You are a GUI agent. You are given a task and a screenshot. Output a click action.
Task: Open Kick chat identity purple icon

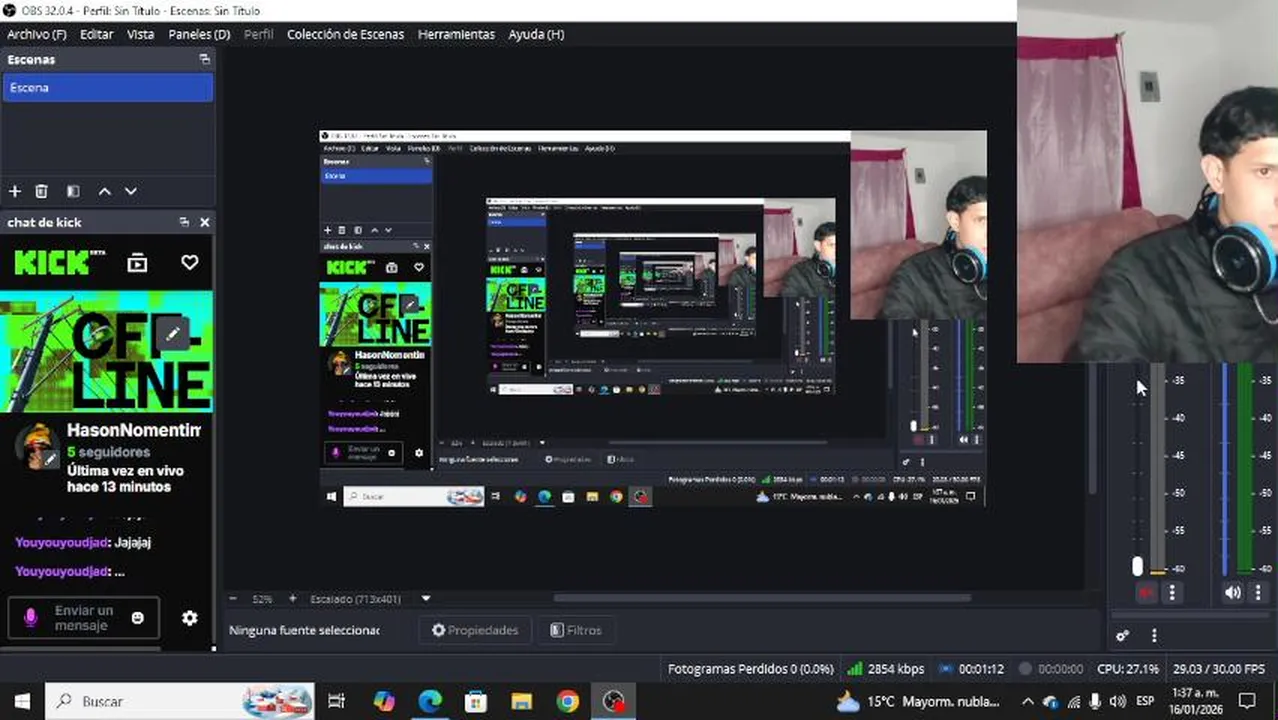point(30,618)
